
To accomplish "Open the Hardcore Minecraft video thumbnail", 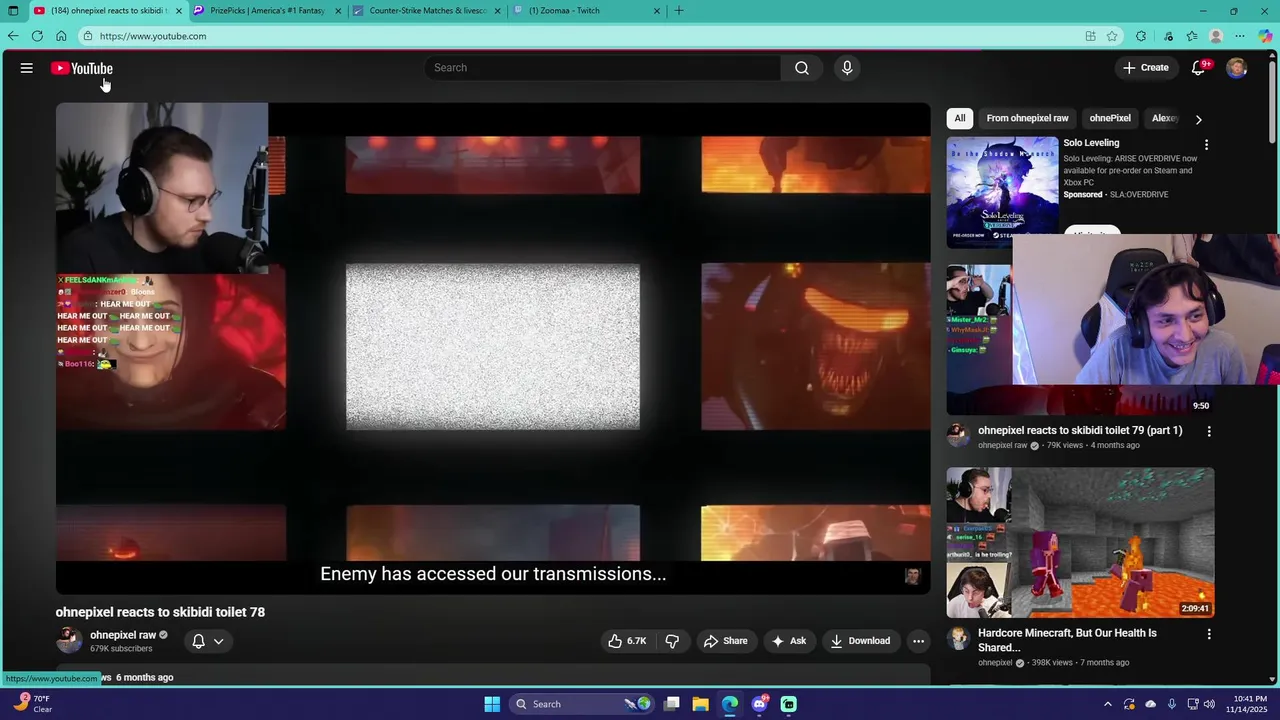I will coord(1081,543).
